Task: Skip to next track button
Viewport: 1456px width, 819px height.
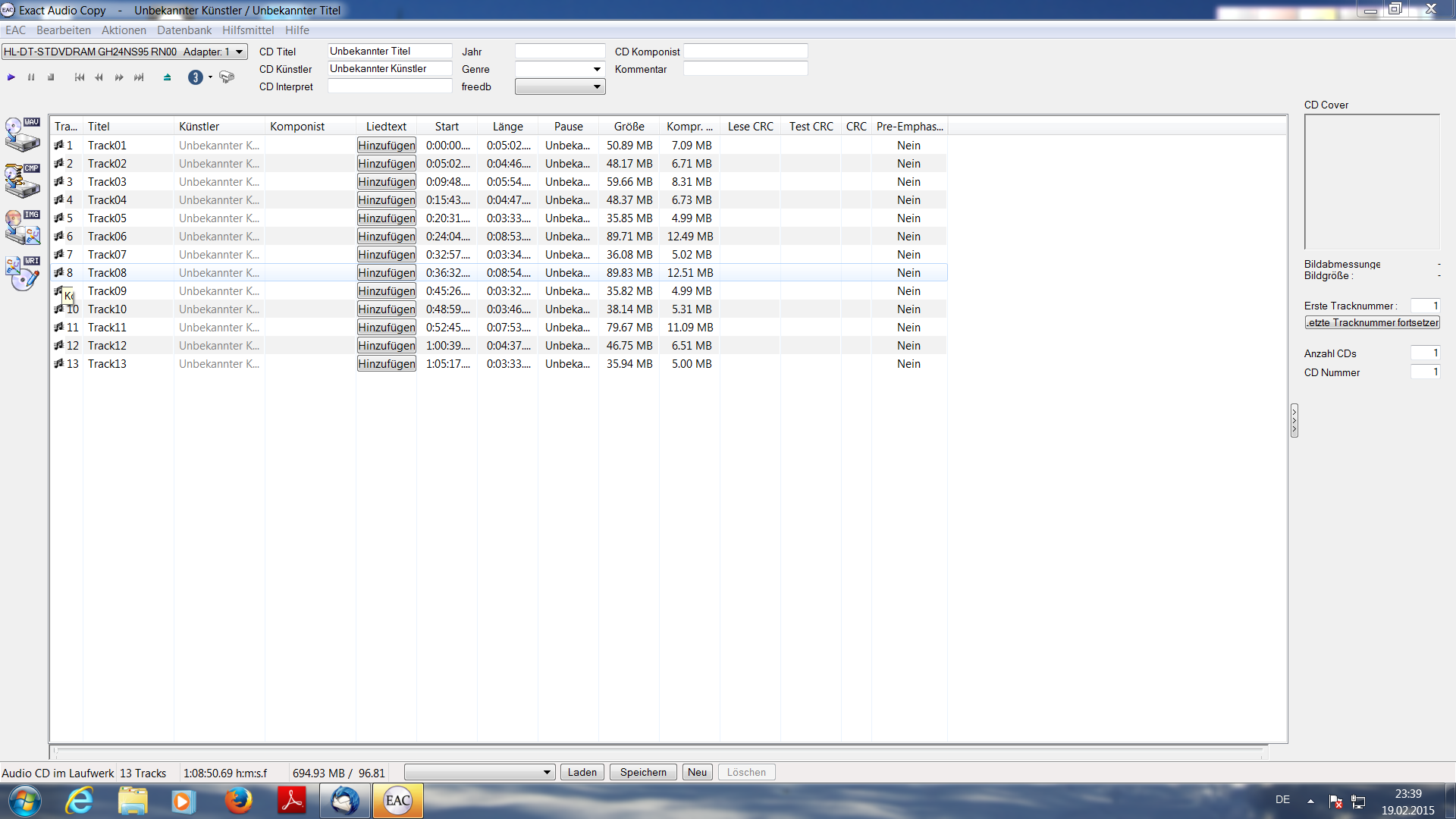Action: click(x=139, y=77)
